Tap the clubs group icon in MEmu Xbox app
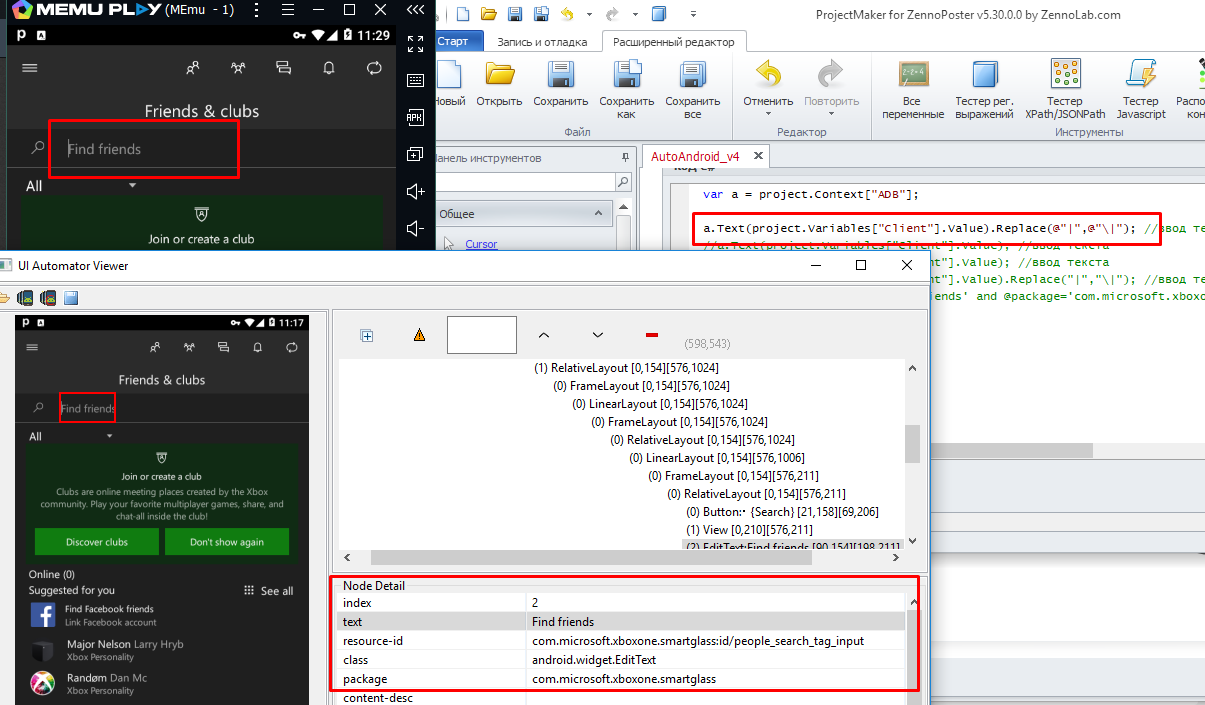This screenshot has height=705, width=1205. click(238, 68)
